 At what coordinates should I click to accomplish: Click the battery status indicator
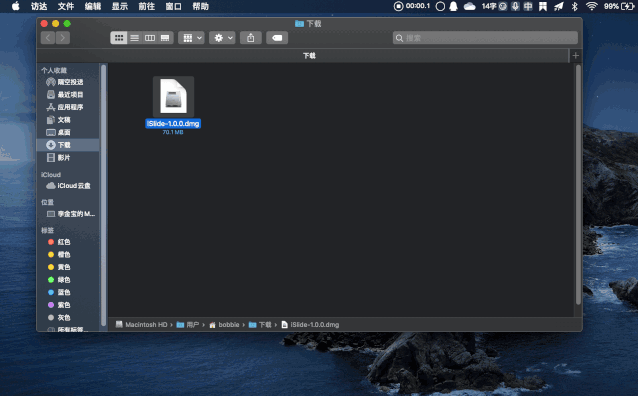coord(619,6)
